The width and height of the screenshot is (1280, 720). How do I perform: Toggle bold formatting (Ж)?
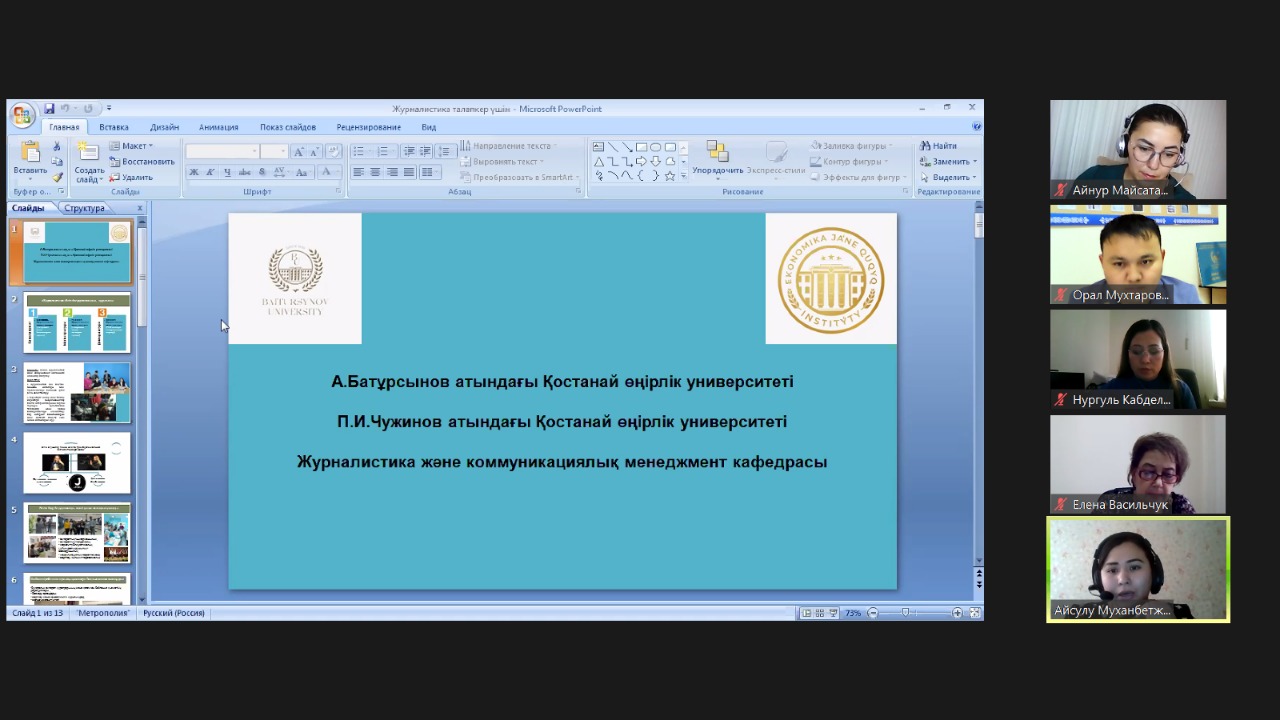(194, 172)
